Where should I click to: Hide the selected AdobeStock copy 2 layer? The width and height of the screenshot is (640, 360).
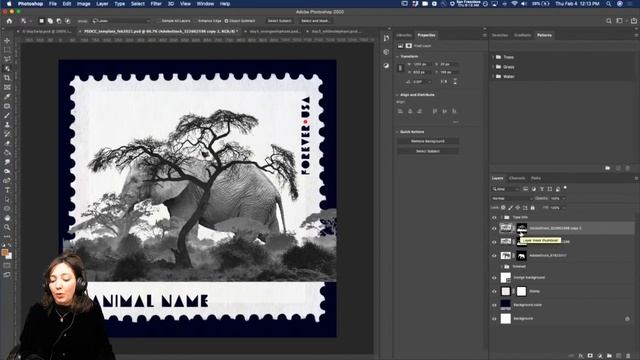[x=494, y=229]
